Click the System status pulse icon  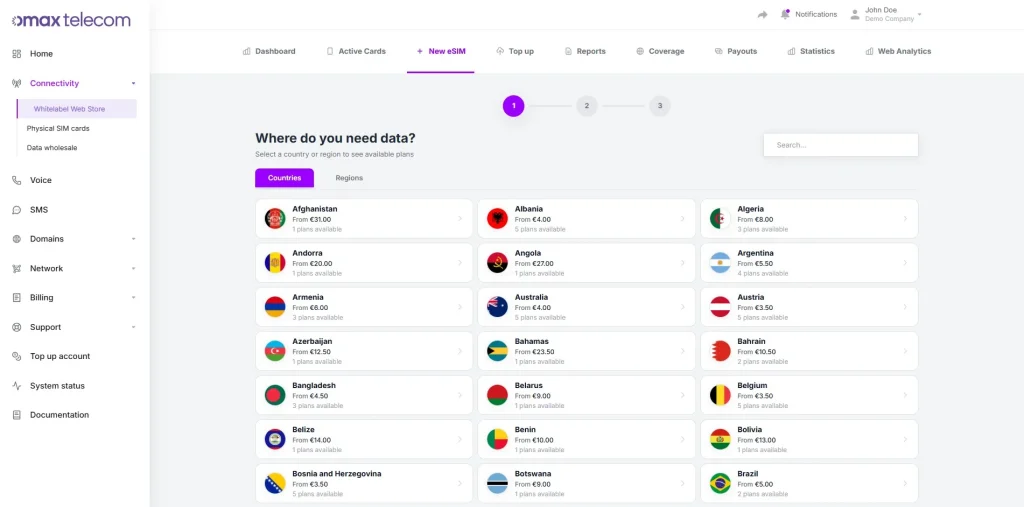pyautogui.click(x=17, y=386)
